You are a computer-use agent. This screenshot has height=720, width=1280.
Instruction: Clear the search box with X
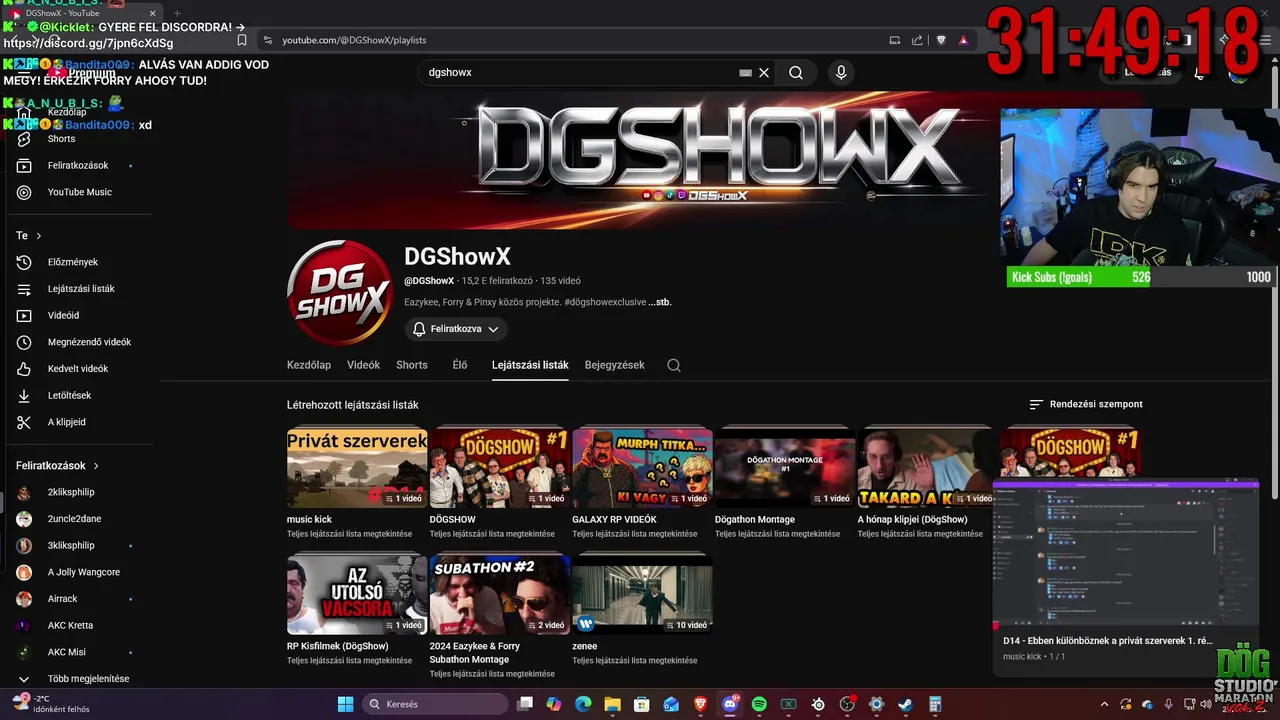(x=764, y=72)
